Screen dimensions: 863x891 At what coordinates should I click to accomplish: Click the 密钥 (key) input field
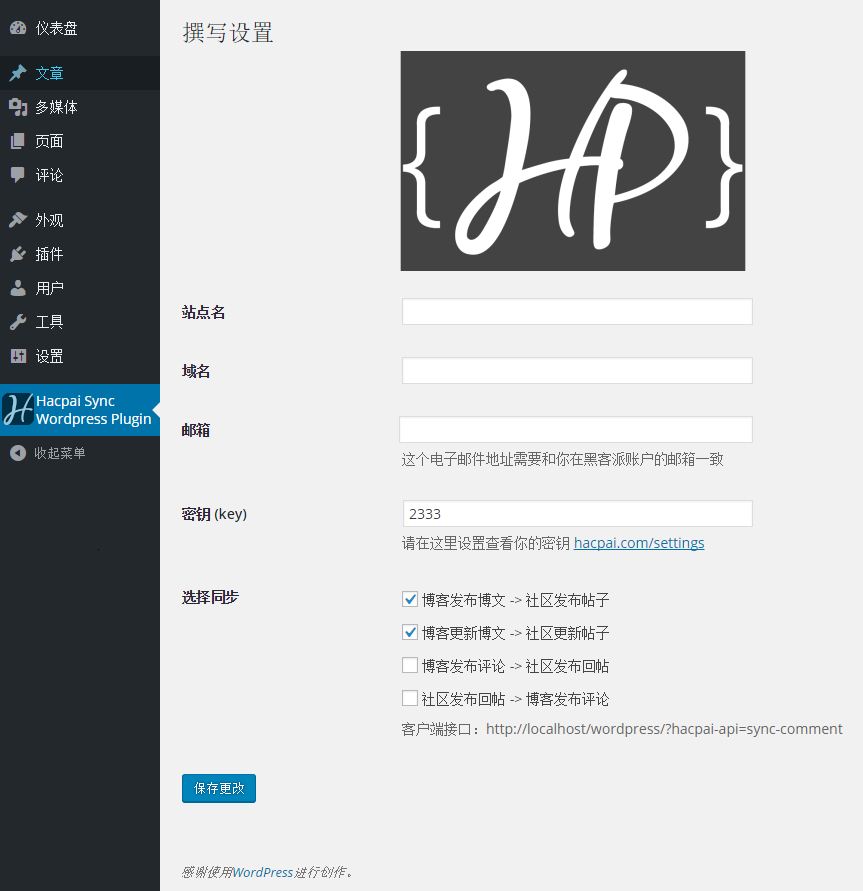click(x=577, y=514)
